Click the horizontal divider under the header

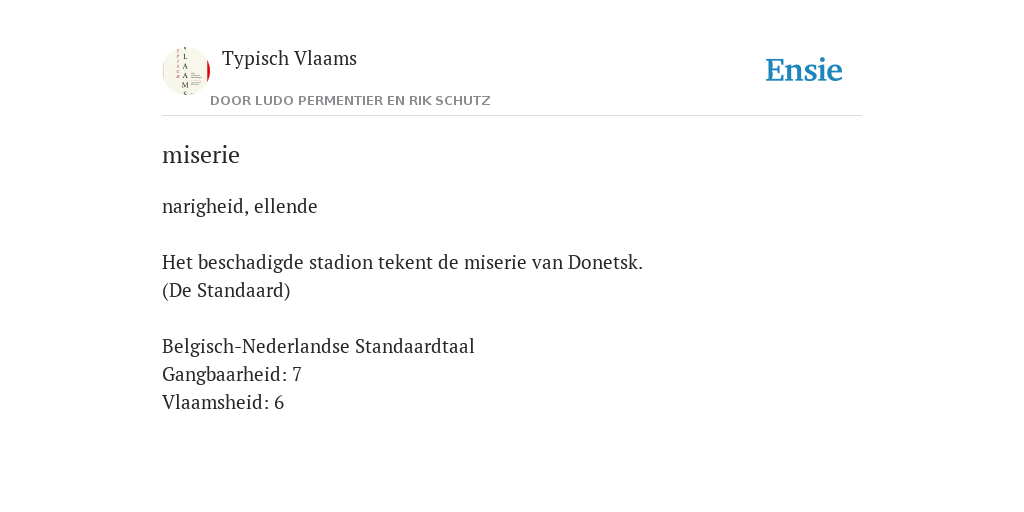(x=512, y=116)
